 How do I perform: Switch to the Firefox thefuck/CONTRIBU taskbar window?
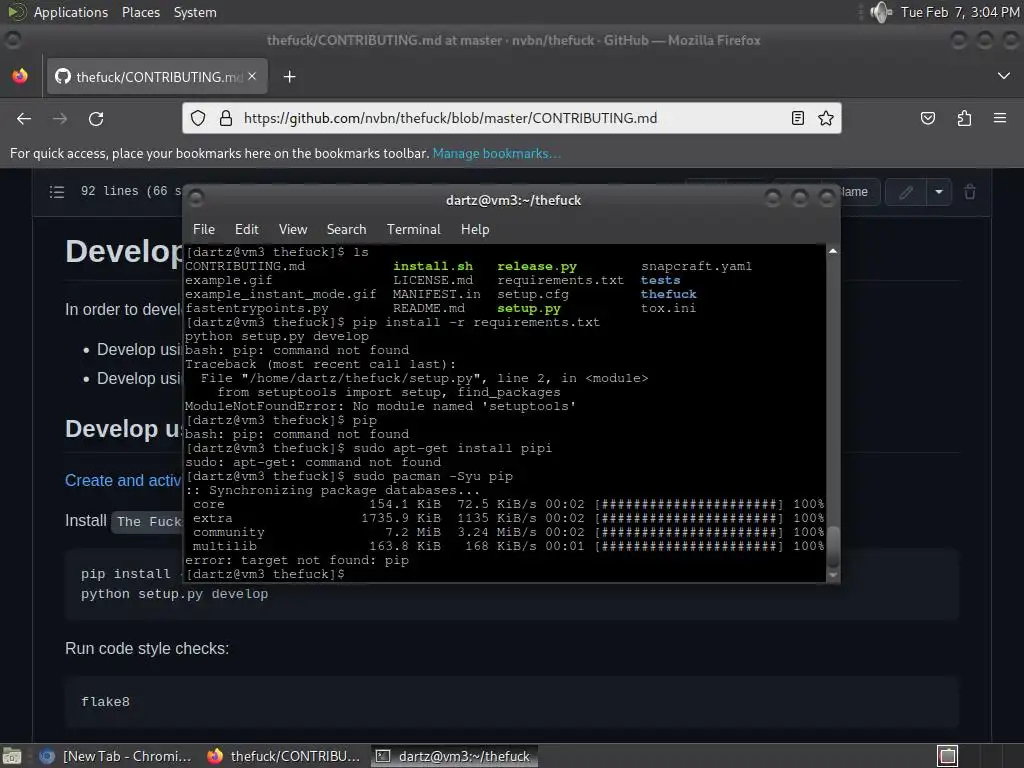click(283, 756)
